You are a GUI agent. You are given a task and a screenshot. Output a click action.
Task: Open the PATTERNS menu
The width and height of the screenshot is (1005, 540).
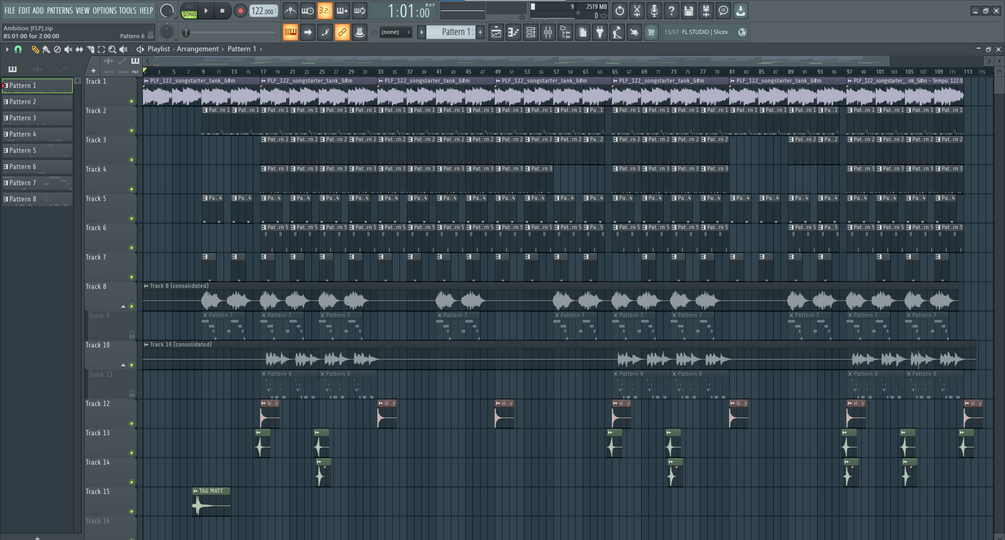60,10
